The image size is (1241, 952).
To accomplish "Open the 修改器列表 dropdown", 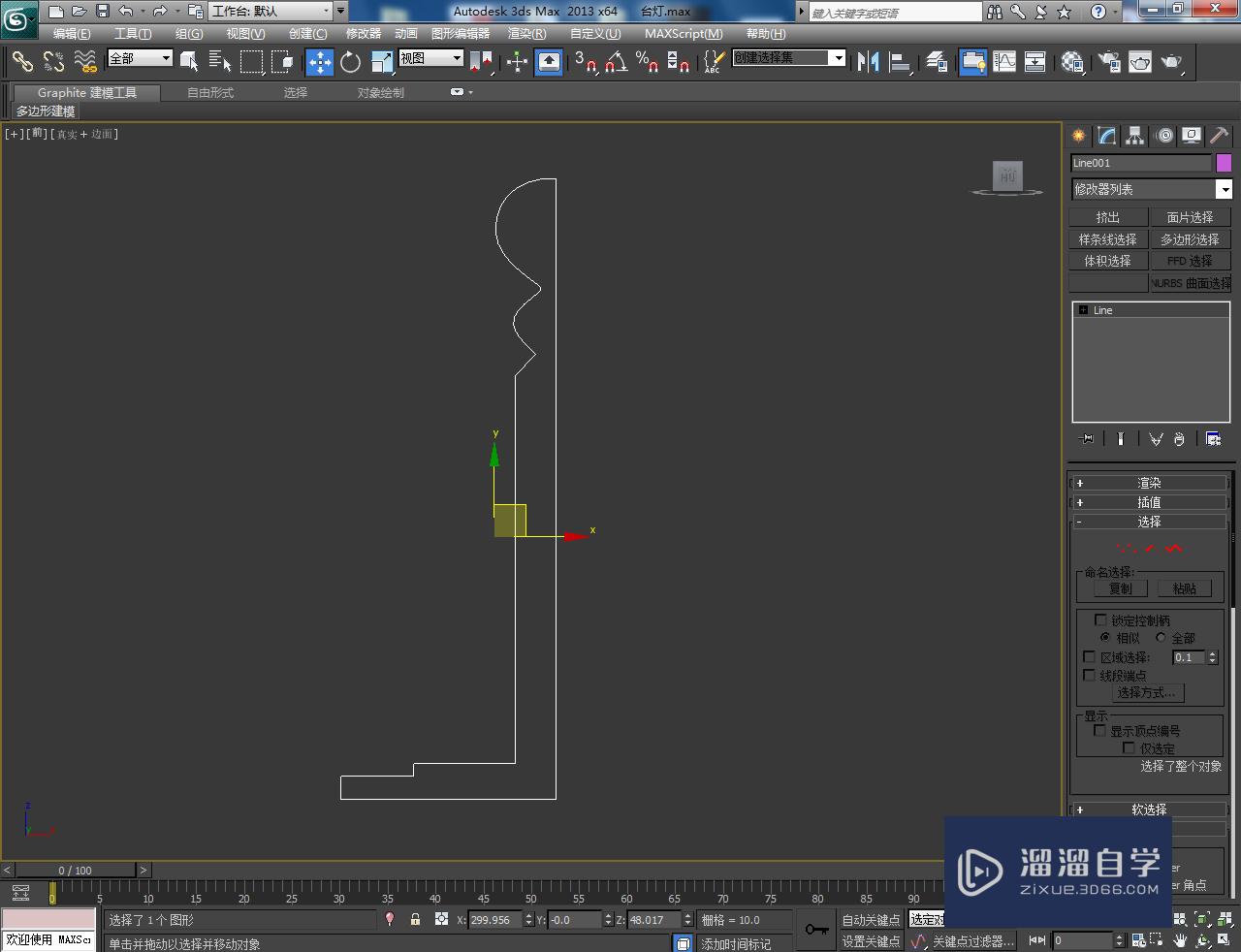I will 1151,189.
